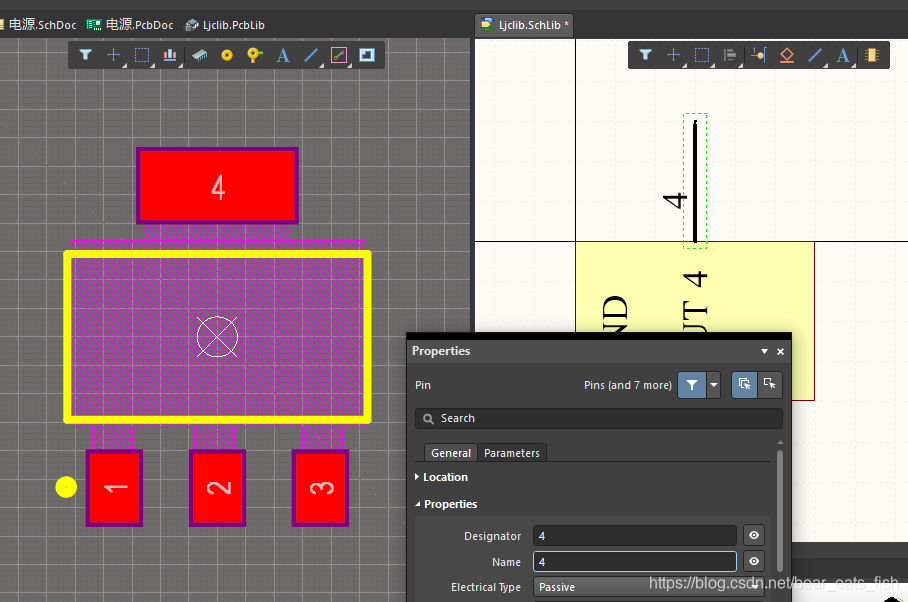Expand the Location section
Screen dimensions: 908x602
[445, 477]
